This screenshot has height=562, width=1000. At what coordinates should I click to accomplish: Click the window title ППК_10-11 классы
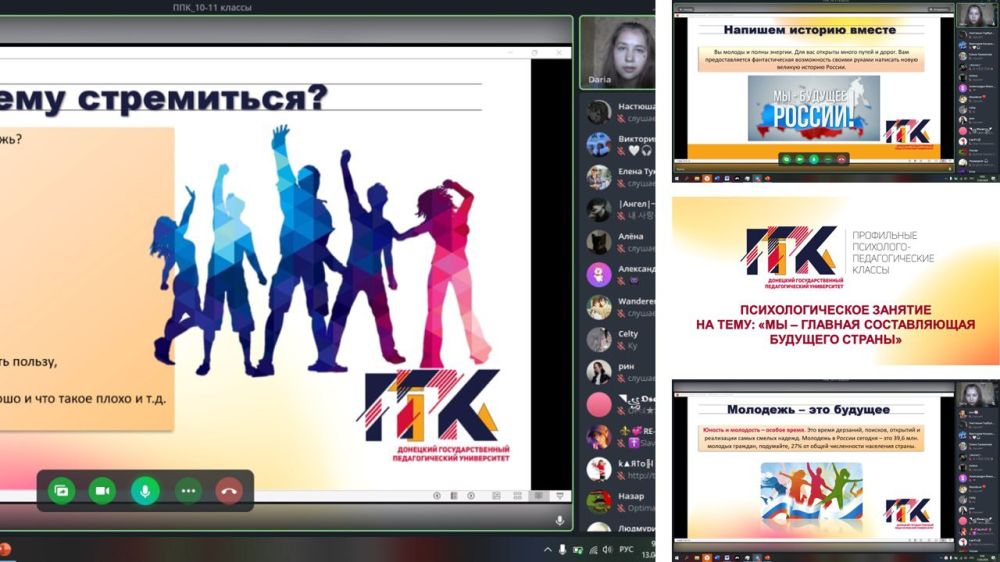click(x=212, y=8)
